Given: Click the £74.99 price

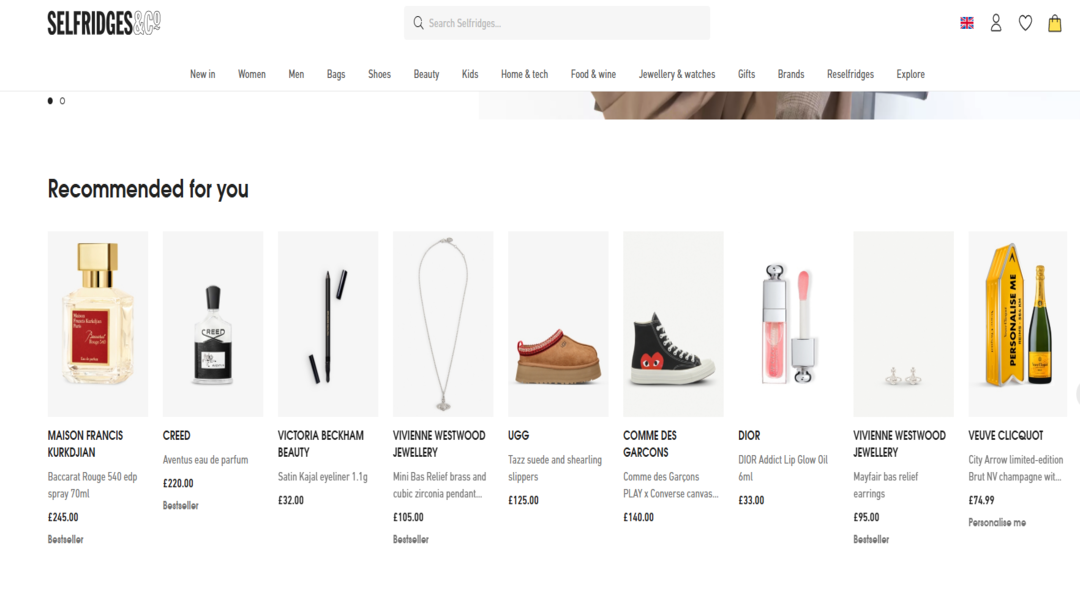Looking at the screenshot, I should [x=982, y=500].
